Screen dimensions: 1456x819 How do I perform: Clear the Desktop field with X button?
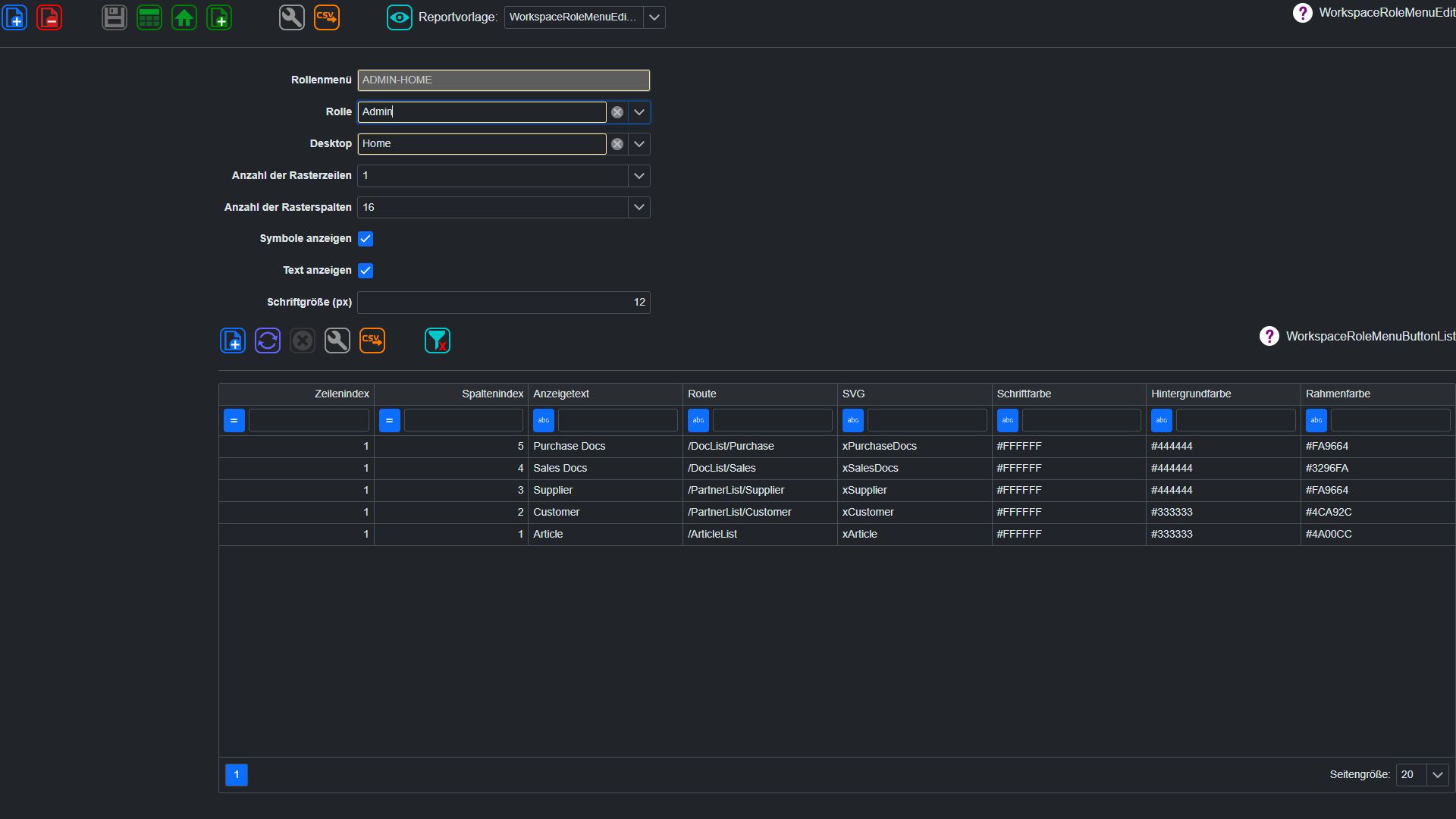[x=617, y=144]
